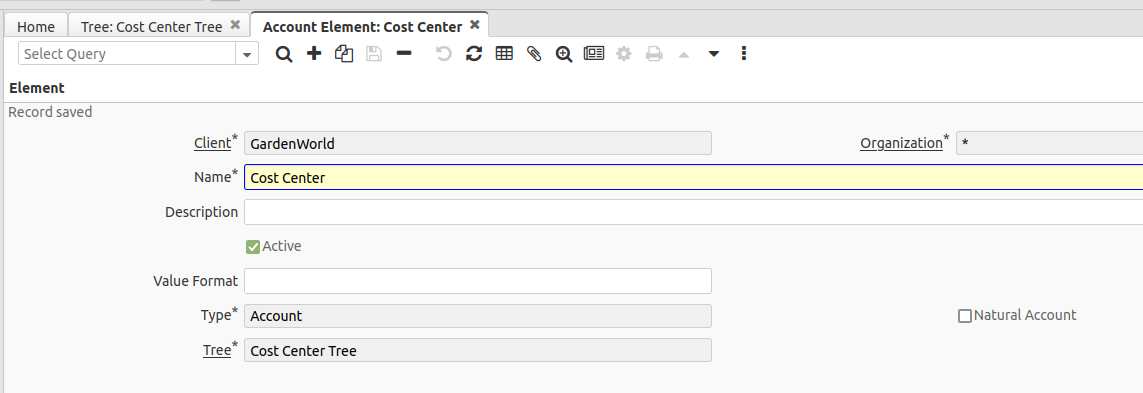Click the Tree label link
The height and width of the screenshot is (393, 1143).
tap(216, 350)
